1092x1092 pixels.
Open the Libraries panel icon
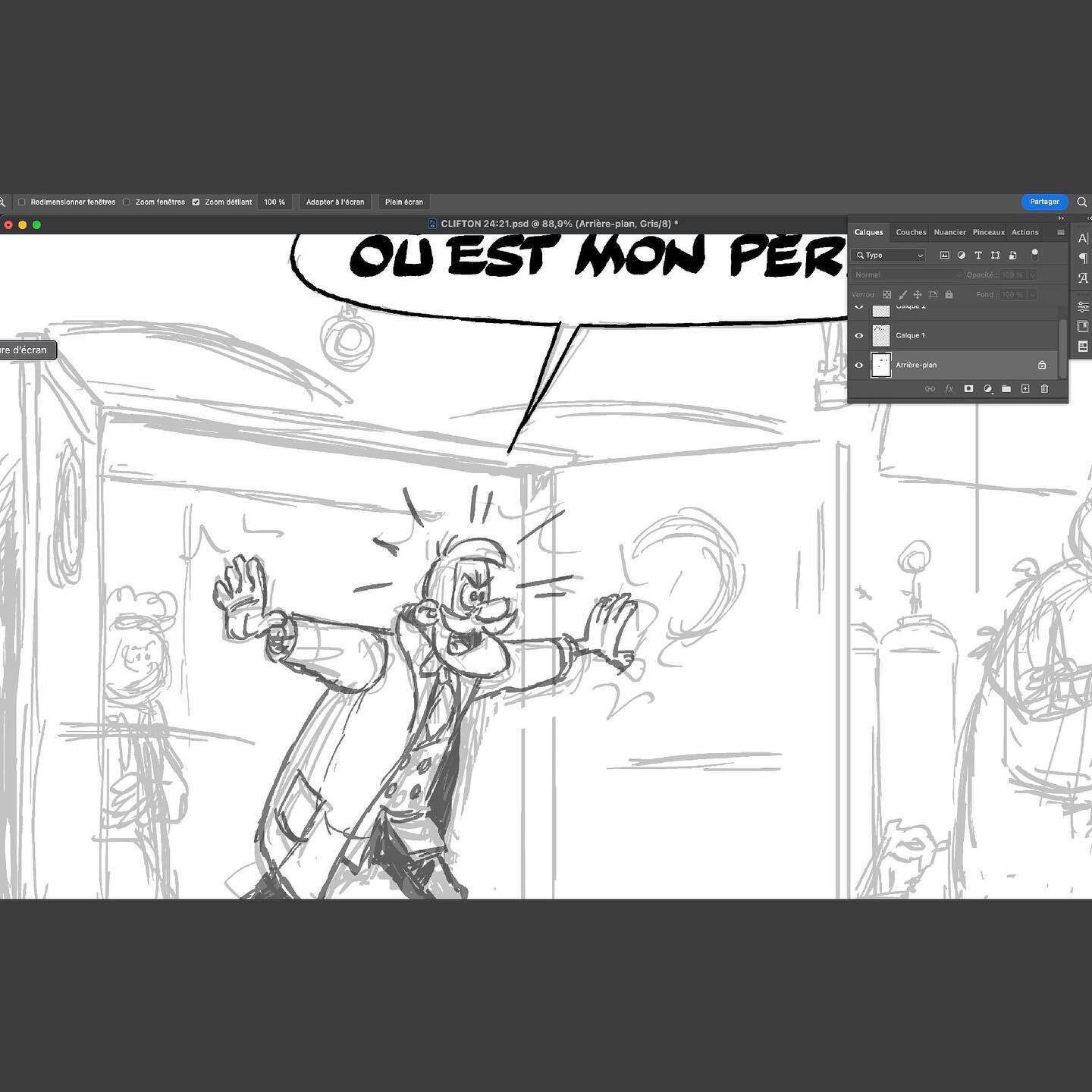[x=1083, y=326]
